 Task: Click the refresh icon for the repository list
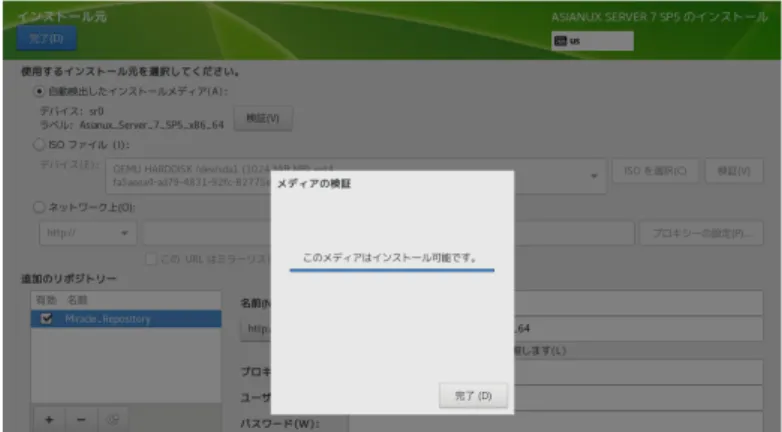coord(113,420)
